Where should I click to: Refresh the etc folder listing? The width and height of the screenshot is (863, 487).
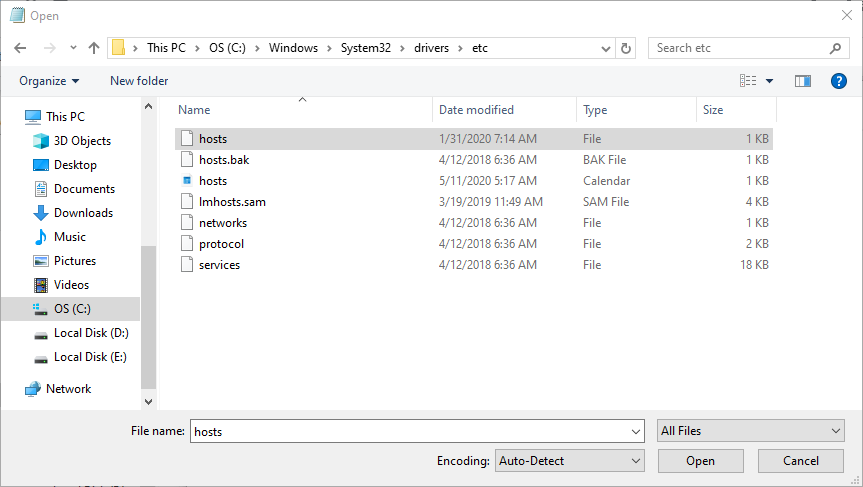627,48
